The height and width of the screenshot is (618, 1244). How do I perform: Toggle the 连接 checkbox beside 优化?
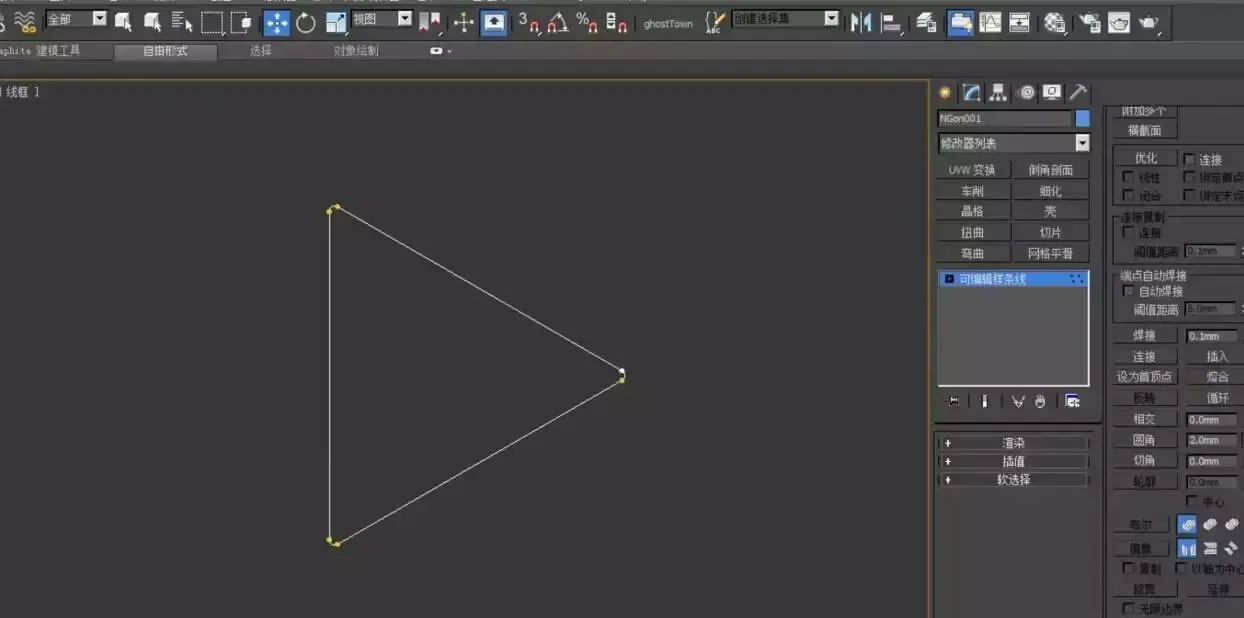pyautogui.click(x=1189, y=159)
